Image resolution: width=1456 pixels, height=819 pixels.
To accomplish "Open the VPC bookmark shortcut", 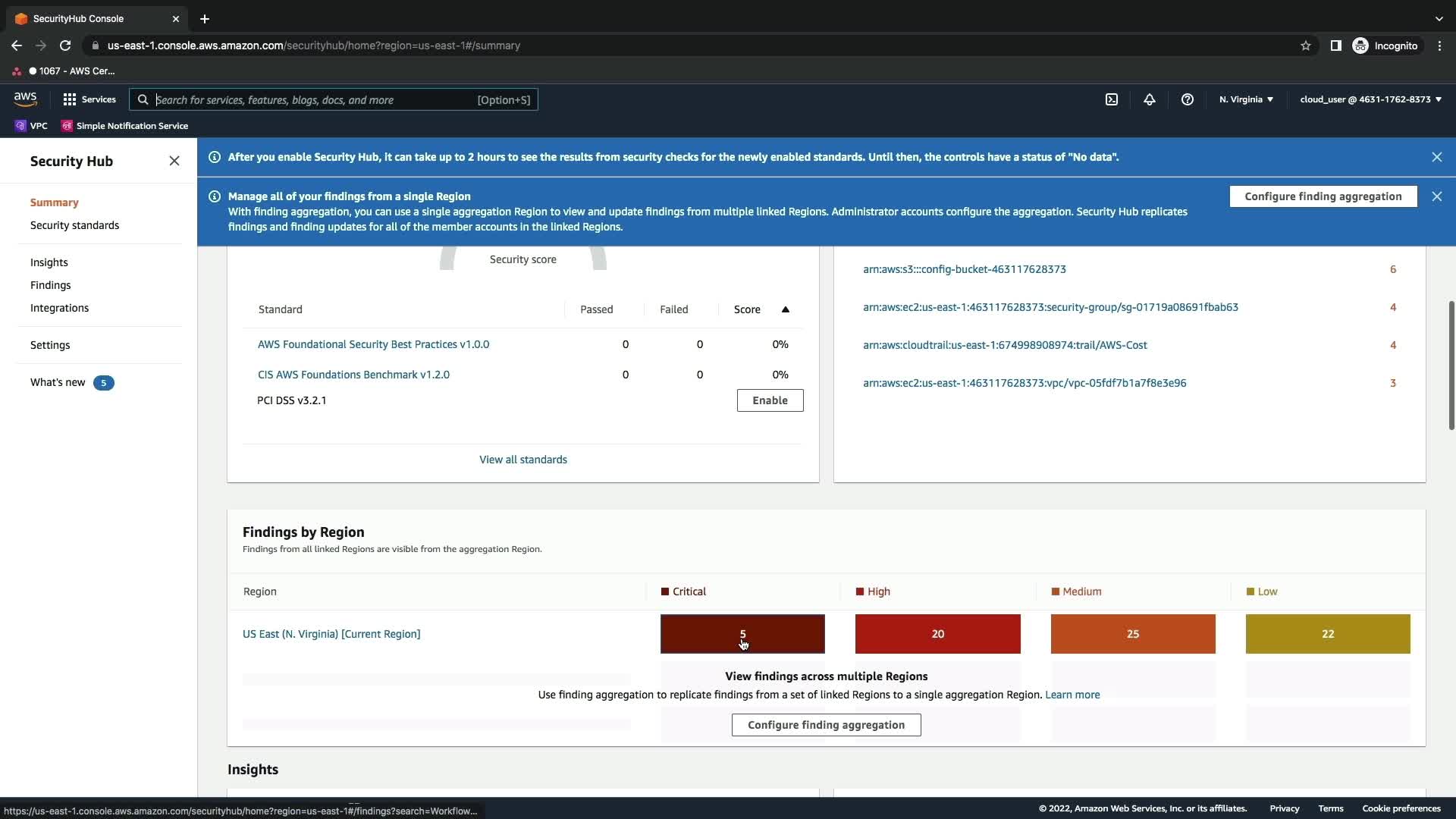I will pos(31,126).
